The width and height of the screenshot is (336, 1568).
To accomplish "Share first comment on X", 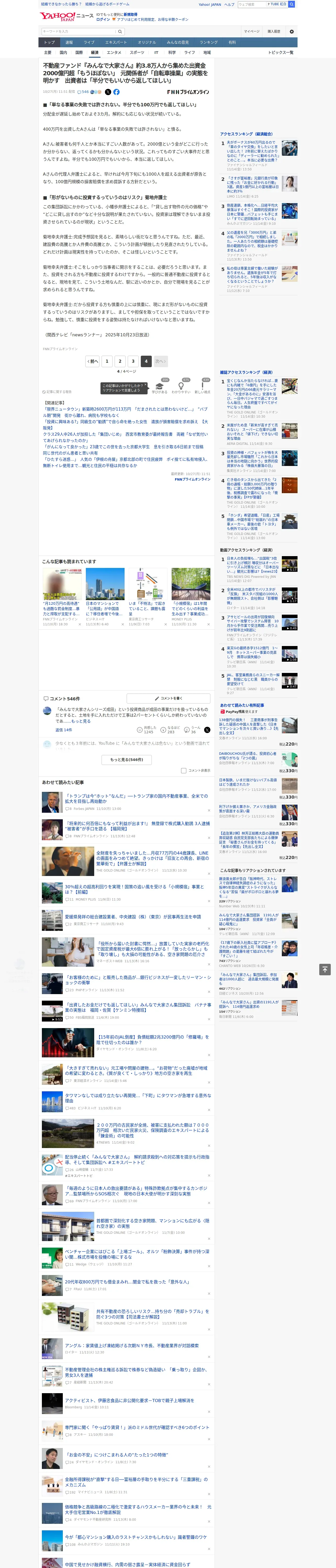I will (207, 730).
